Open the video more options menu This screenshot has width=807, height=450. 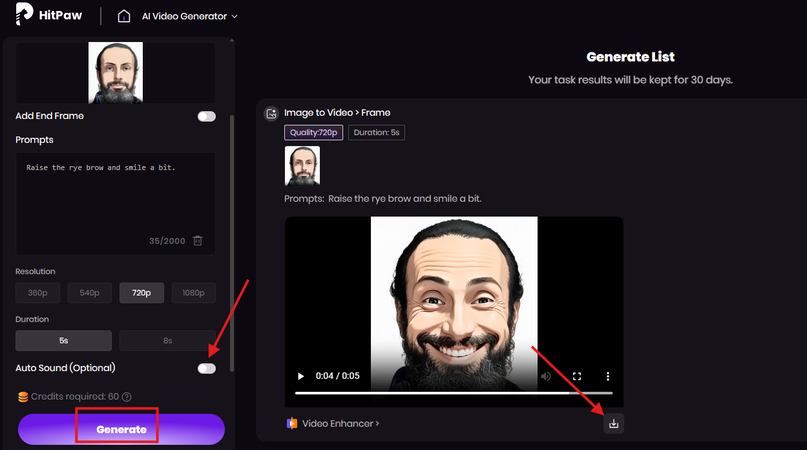pos(608,377)
